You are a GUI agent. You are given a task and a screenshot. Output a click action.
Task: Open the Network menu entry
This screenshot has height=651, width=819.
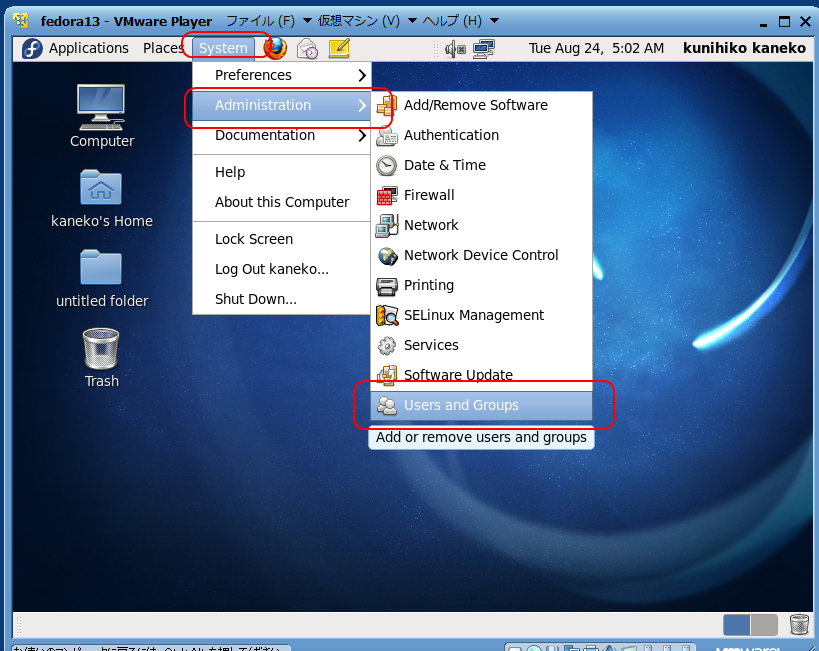(482, 225)
